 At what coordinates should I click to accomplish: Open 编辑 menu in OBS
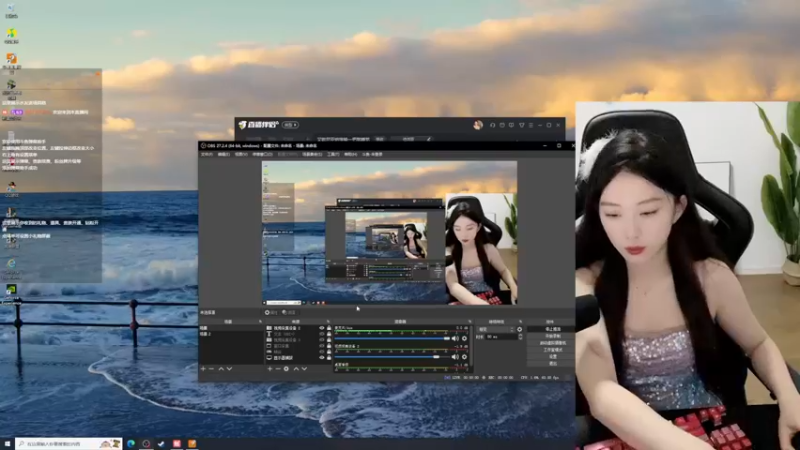tap(223, 154)
